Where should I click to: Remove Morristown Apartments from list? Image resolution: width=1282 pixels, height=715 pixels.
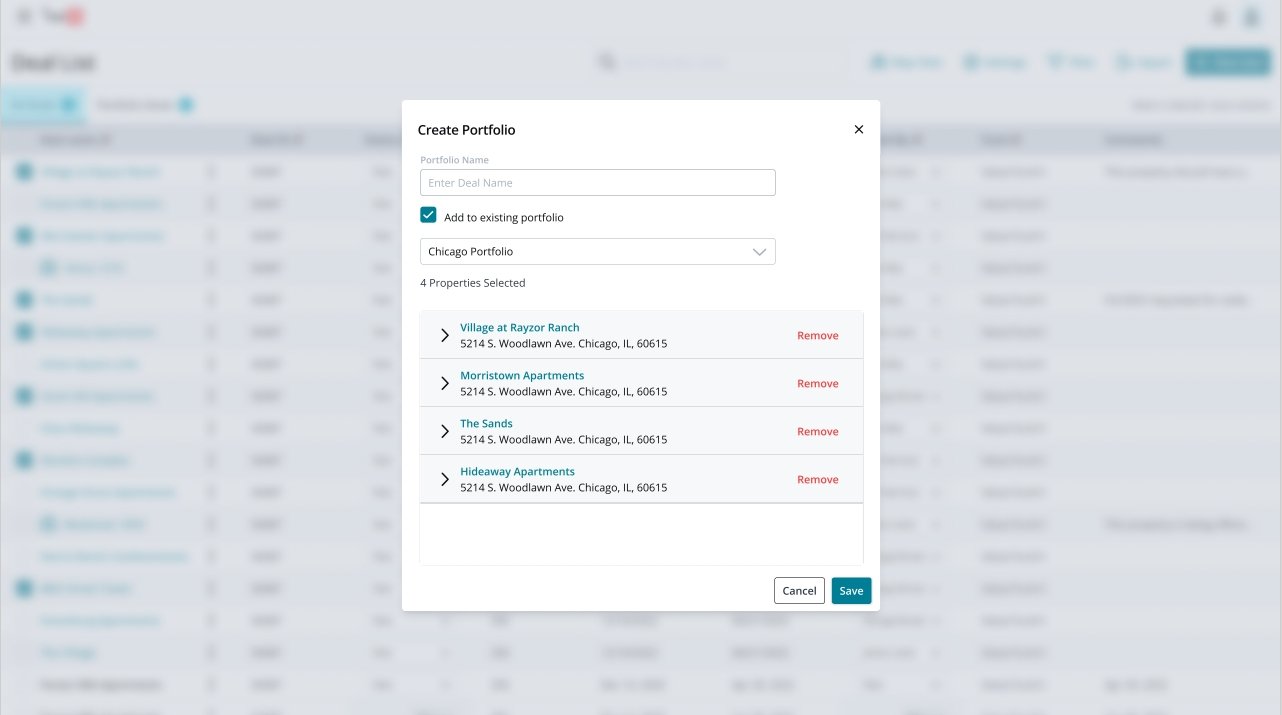pos(817,383)
